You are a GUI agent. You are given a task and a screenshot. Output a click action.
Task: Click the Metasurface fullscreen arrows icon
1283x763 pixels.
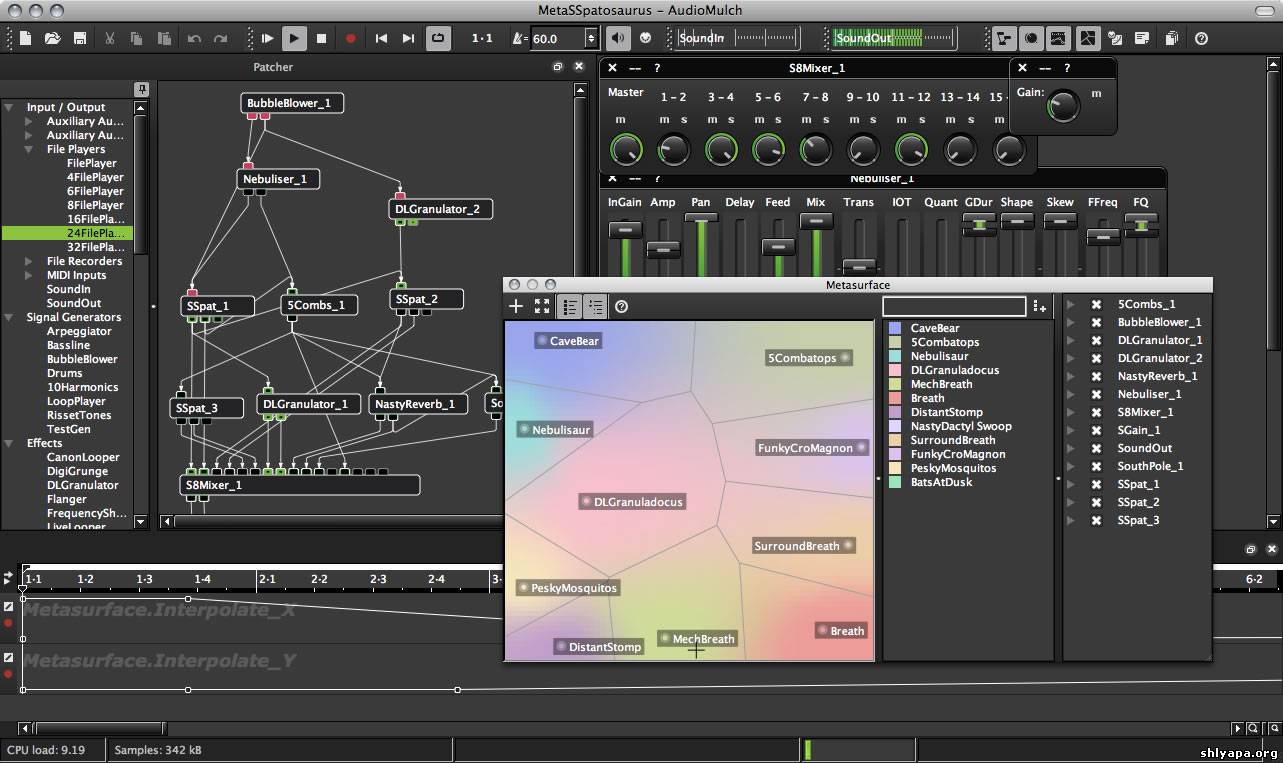[542, 306]
